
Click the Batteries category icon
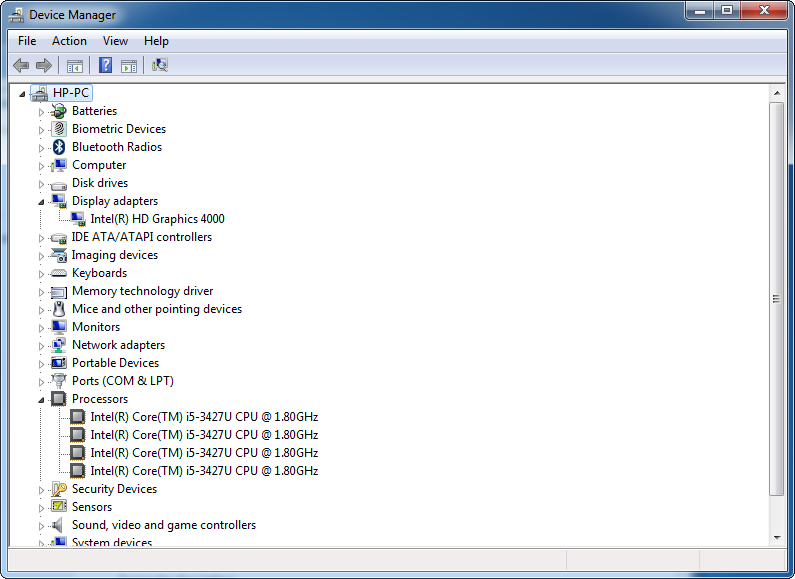coord(59,111)
